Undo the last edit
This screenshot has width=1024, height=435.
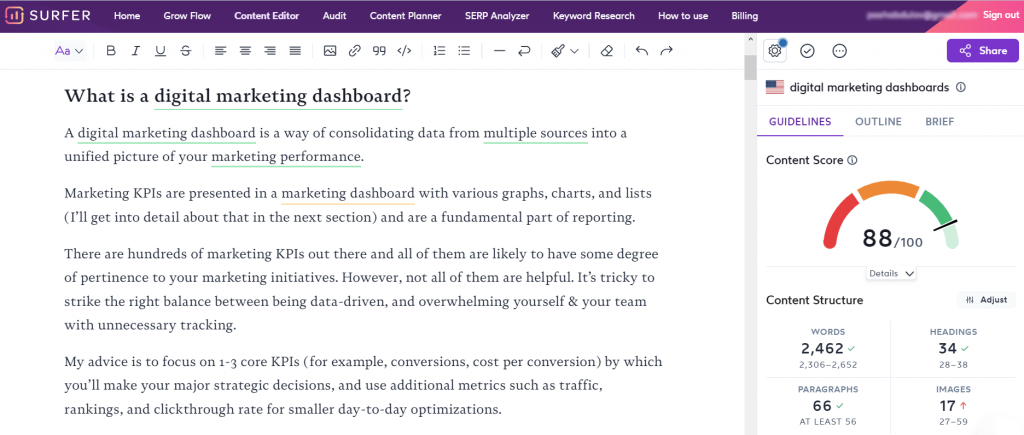pos(642,51)
